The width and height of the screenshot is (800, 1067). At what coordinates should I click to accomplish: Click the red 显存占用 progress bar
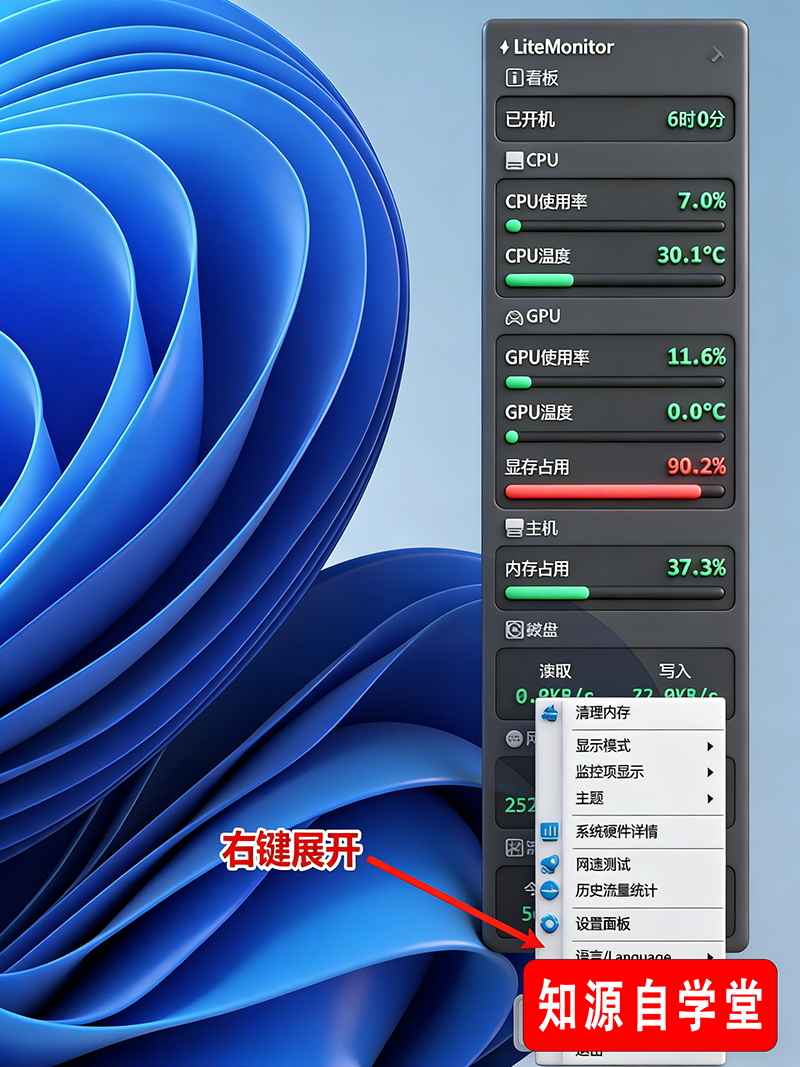click(615, 491)
